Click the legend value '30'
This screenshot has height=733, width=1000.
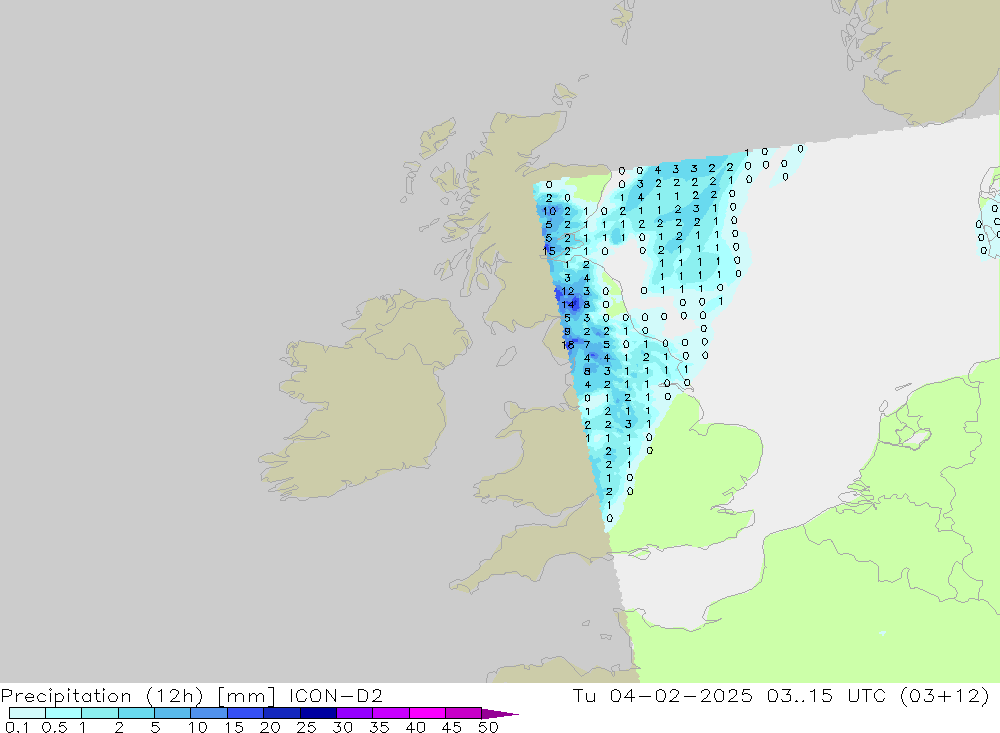[342, 727]
